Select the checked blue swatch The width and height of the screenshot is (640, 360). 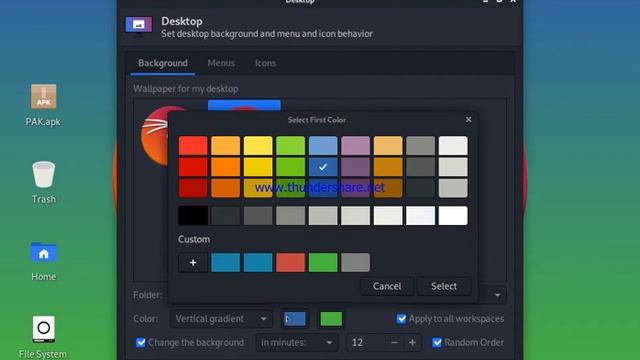click(x=323, y=167)
